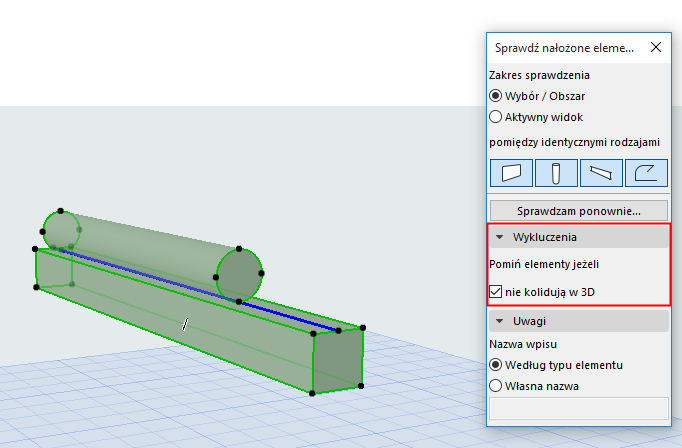The width and height of the screenshot is (682, 448).
Task: Collapse the Wykluczenia section
Action: pyautogui.click(x=499, y=237)
